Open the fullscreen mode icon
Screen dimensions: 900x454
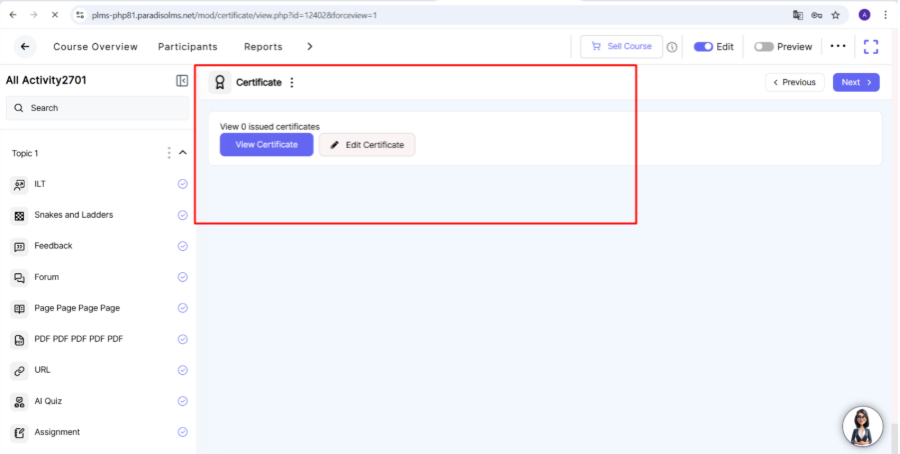[x=870, y=47]
